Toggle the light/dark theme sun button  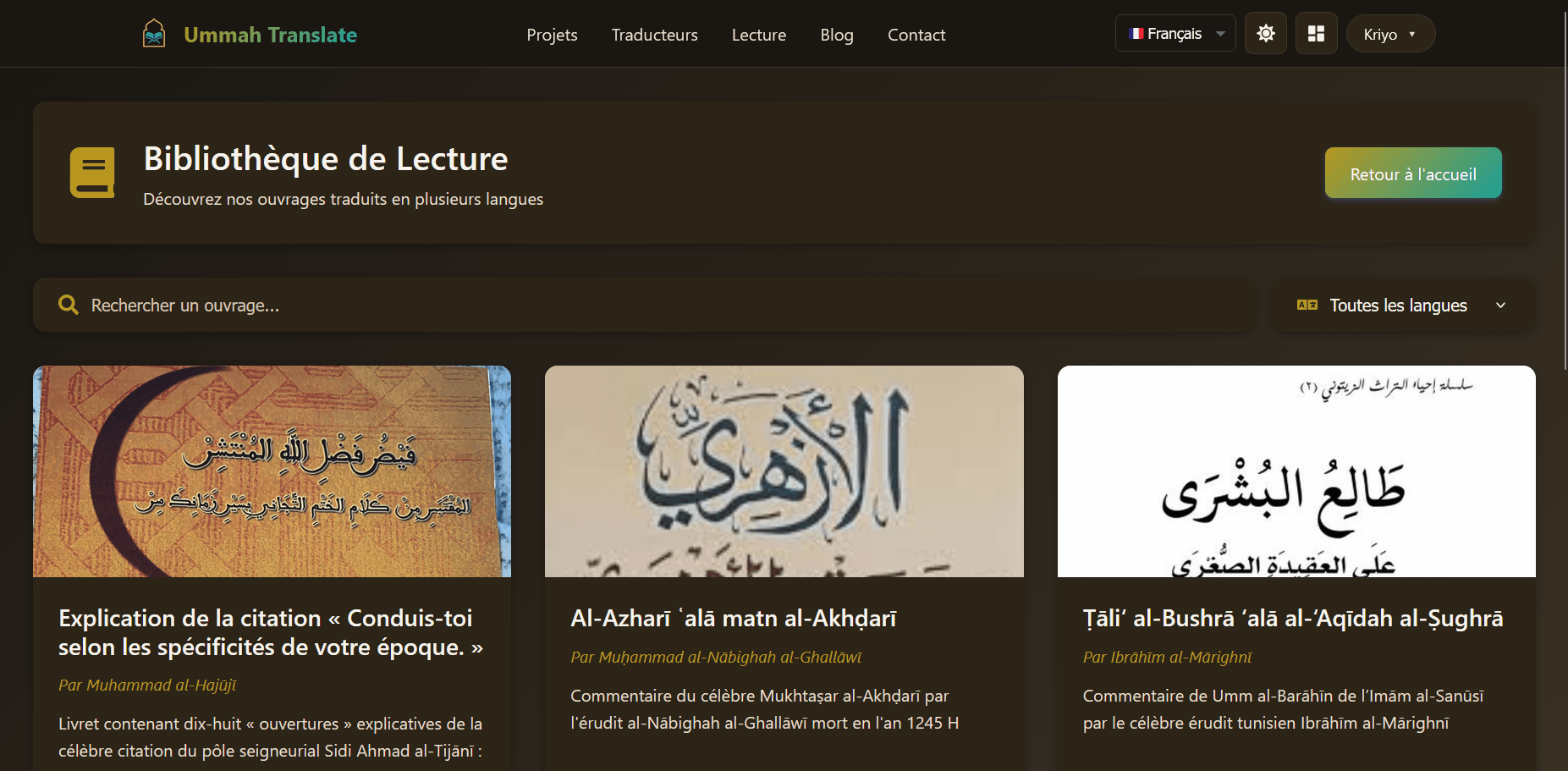(x=1265, y=34)
